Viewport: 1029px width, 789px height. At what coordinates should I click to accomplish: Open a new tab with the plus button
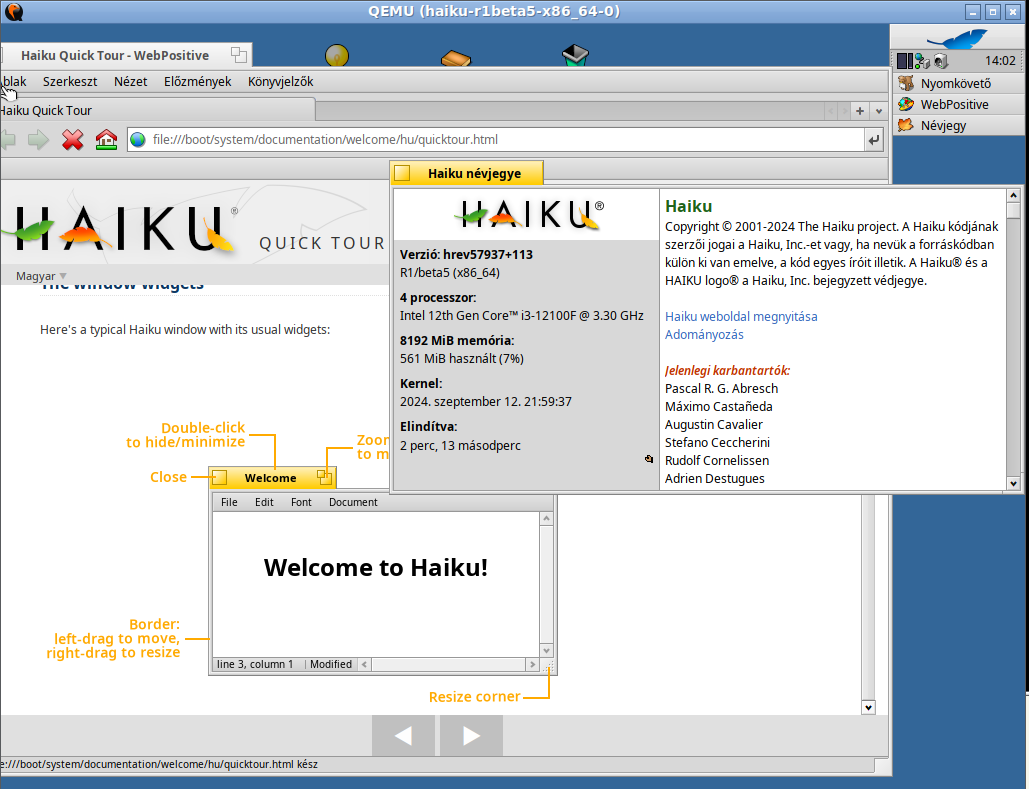tap(860, 111)
